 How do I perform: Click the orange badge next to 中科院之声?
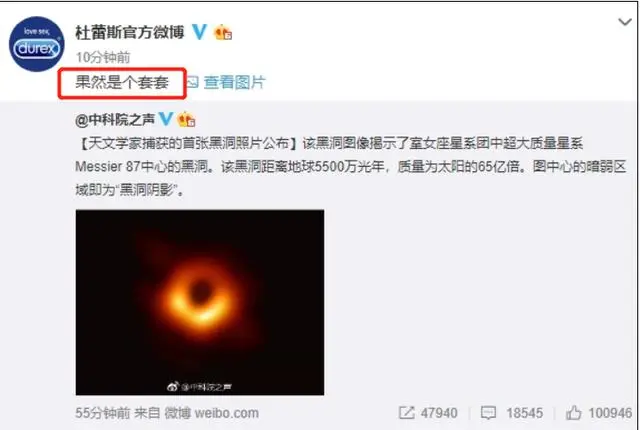pyautogui.click(x=186, y=120)
